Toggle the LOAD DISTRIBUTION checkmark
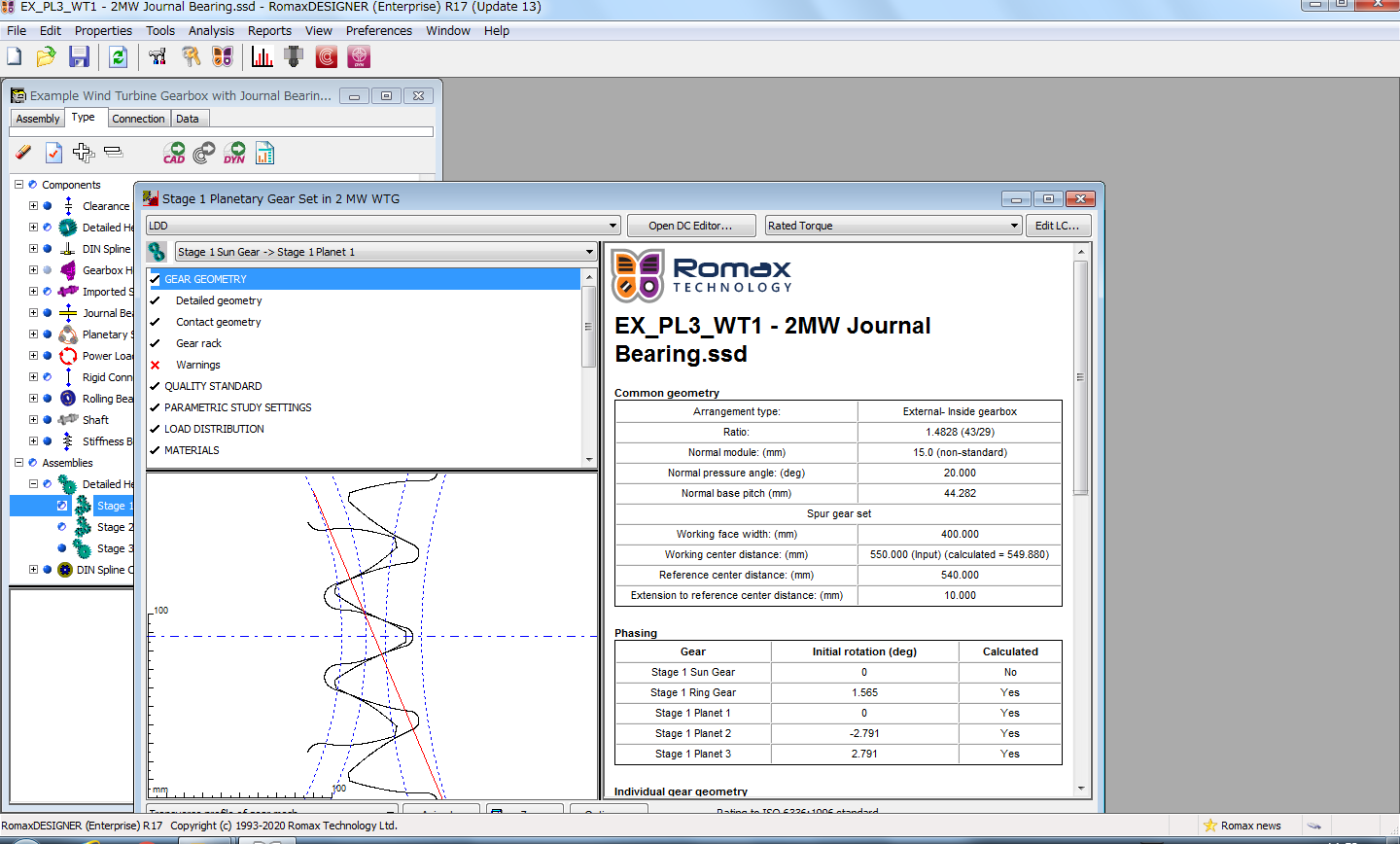 coord(155,429)
